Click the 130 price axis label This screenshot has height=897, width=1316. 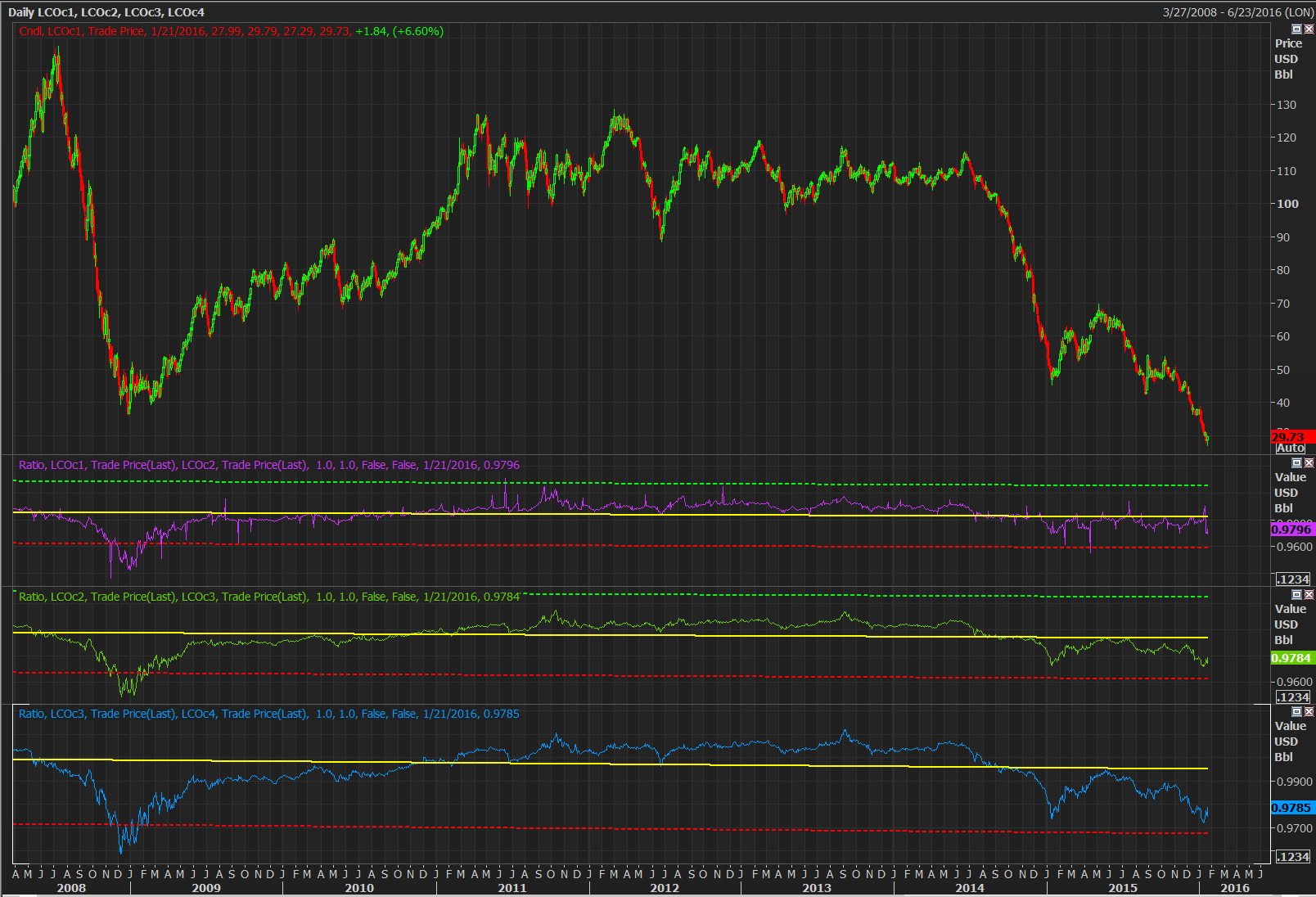[1287, 105]
